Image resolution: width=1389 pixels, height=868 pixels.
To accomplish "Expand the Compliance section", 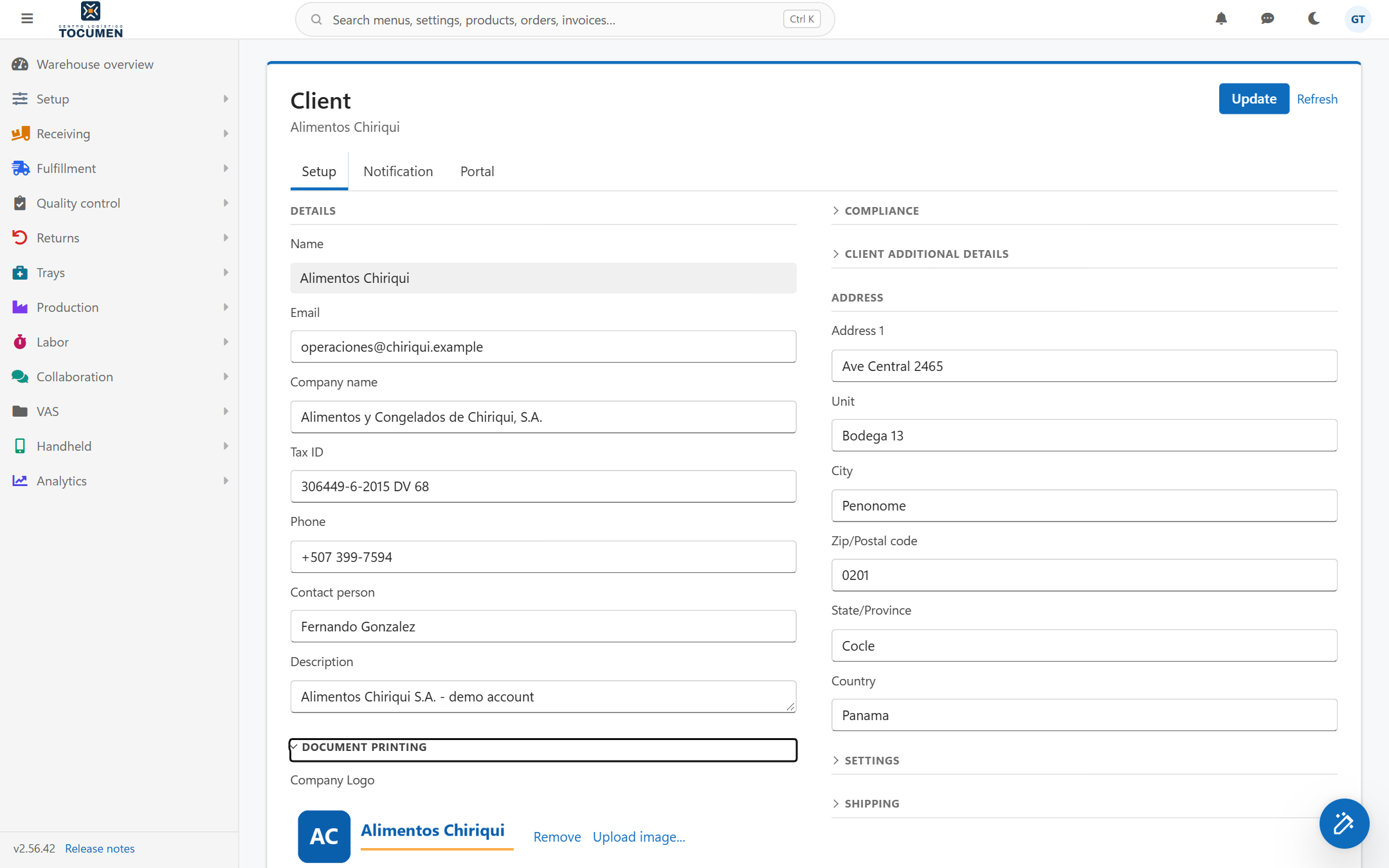I will (1084, 211).
